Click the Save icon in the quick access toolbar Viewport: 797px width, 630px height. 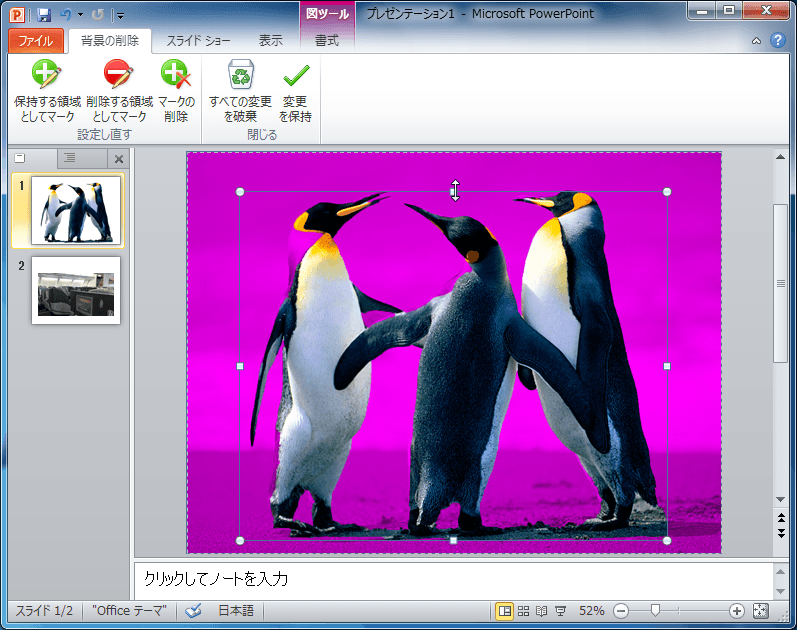pyautogui.click(x=44, y=15)
